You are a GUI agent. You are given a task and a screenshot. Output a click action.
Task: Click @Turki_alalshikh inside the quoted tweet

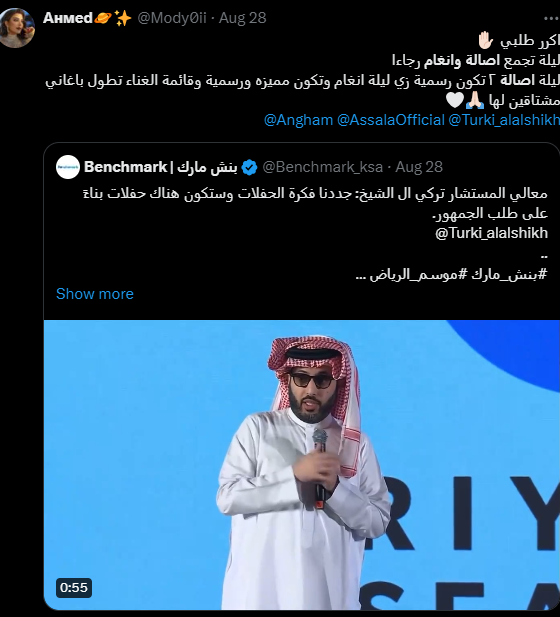pos(492,233)
